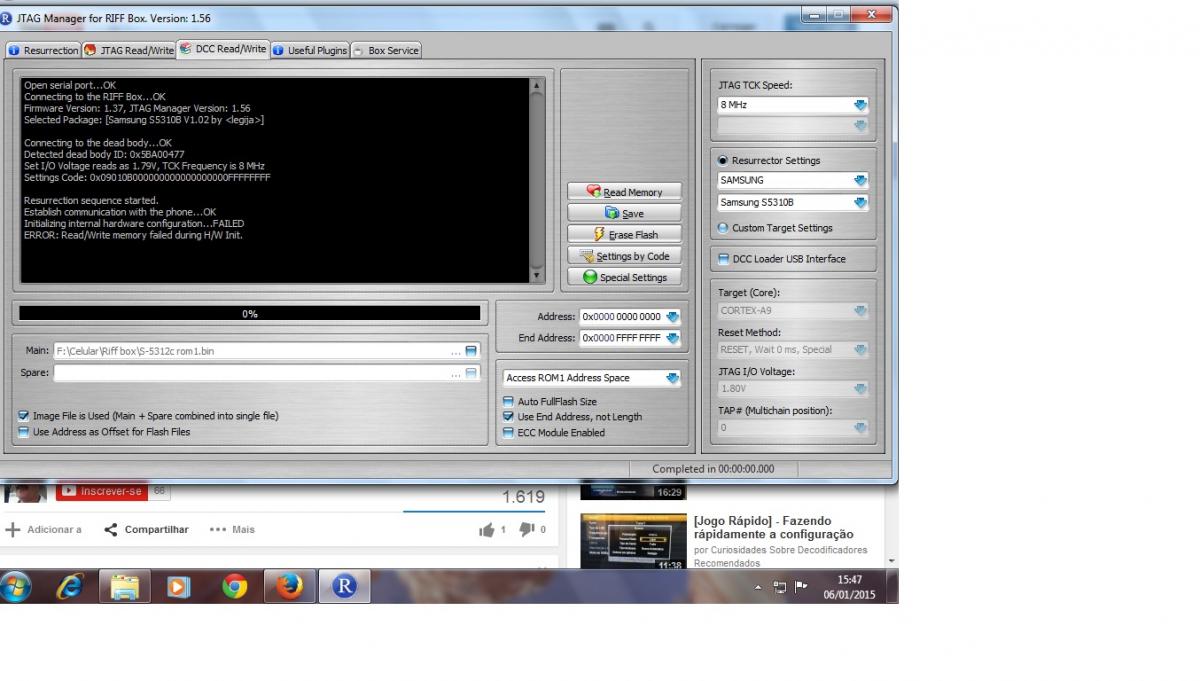Click the log scrollbar down arrow
The image size is (1200, 681).
(537, 276)
